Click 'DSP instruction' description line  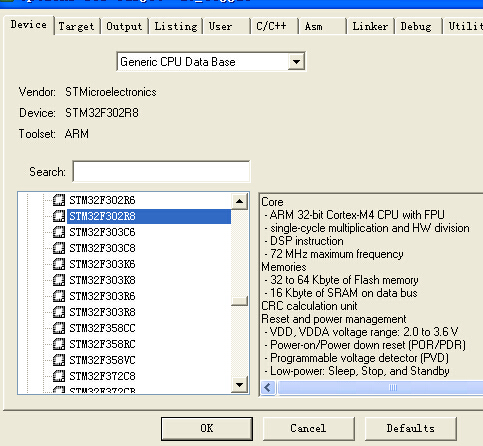click(x=304, y=241)
